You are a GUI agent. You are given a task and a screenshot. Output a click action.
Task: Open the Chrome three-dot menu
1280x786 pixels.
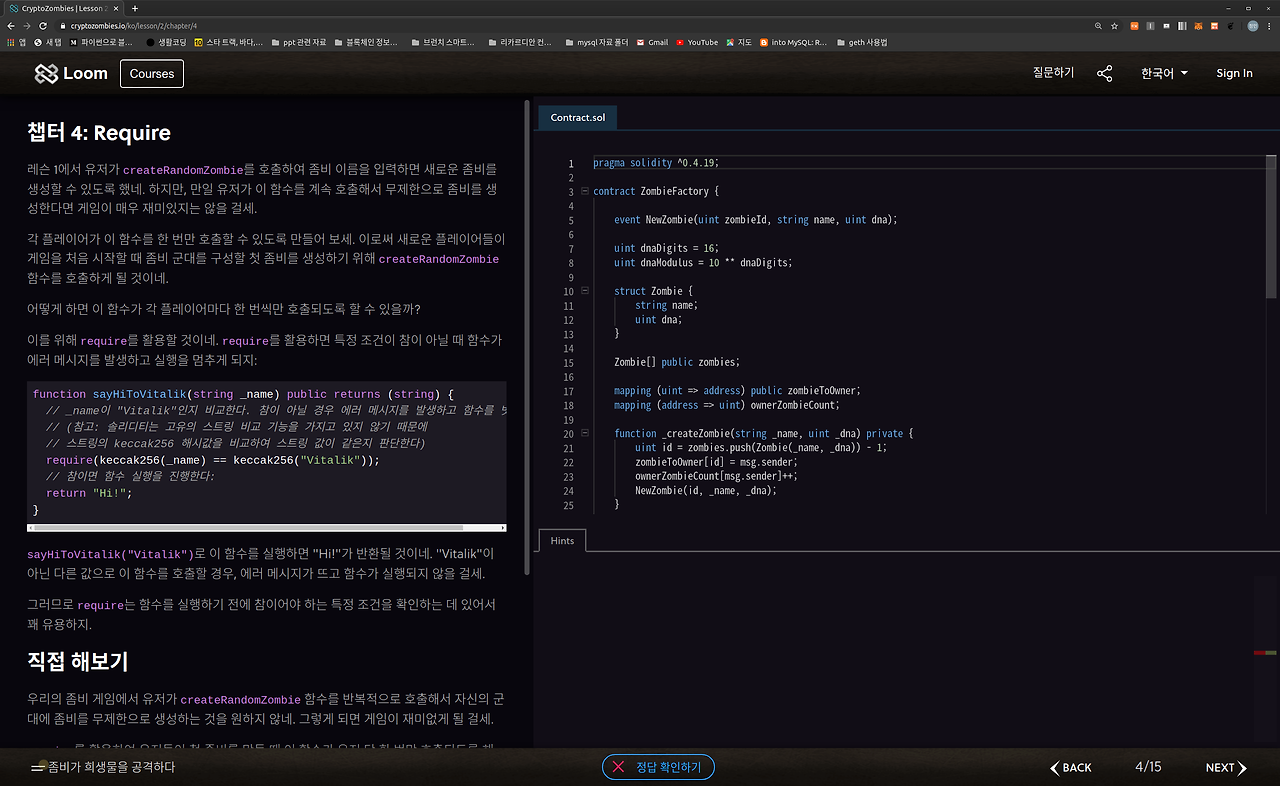(1270, 26)
